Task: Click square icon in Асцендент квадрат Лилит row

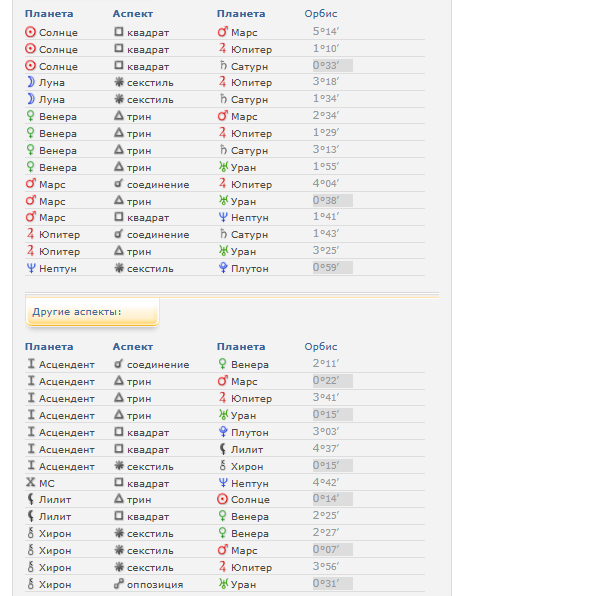Action: [x=119, y=448]
